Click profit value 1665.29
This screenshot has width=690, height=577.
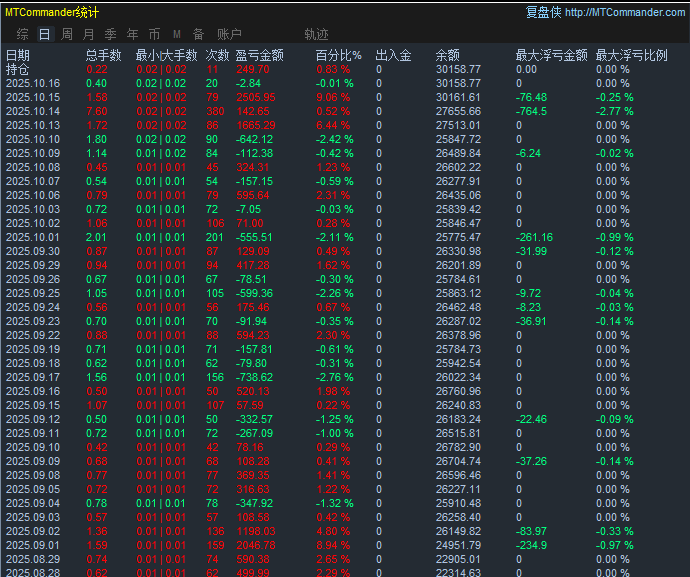tap(256, 125)
